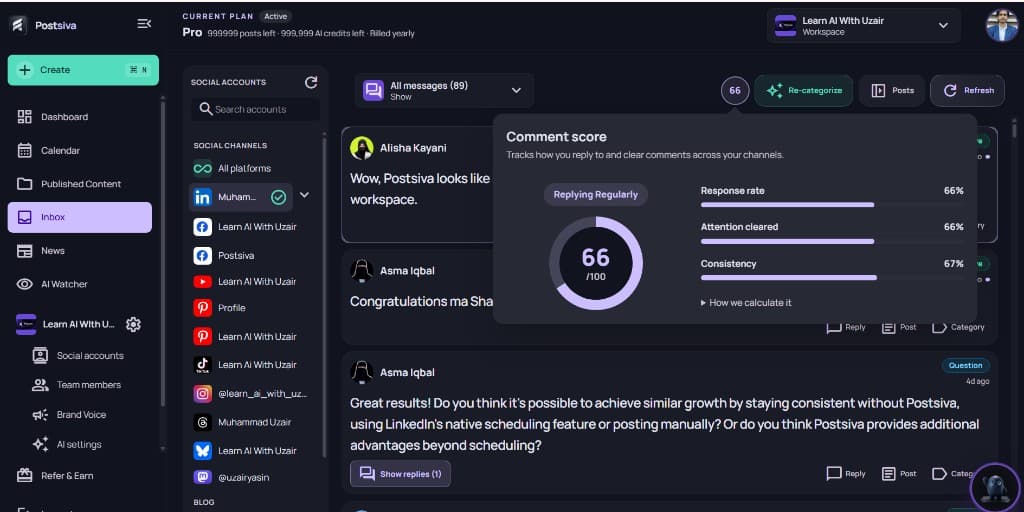Refresh the social accounts list icon
Viewport: 1024px width, 512px height.
coord(311,82)
